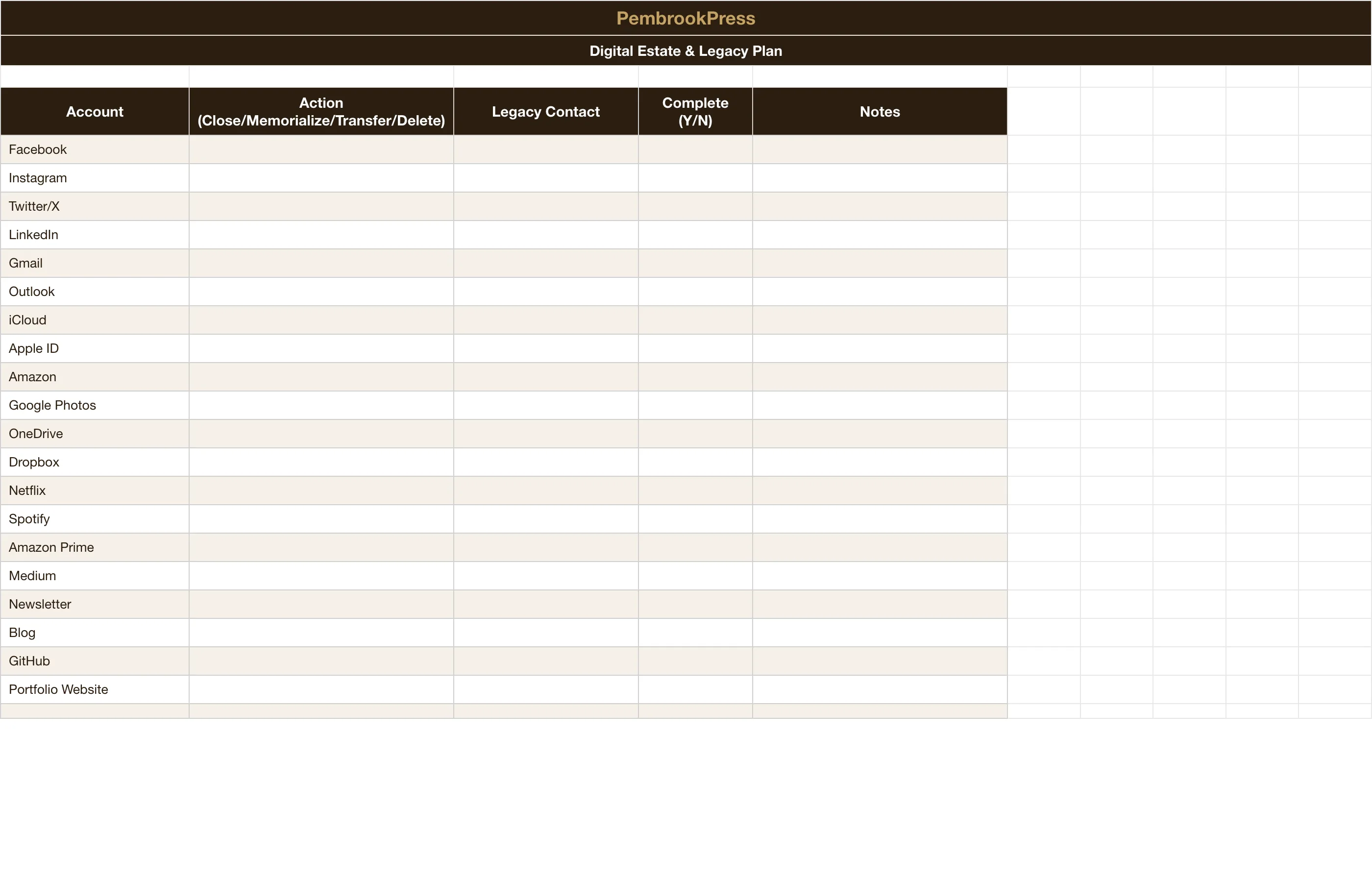Select the iCloud account cell
Screen dimensions: 1372x882
pos(95,320)
